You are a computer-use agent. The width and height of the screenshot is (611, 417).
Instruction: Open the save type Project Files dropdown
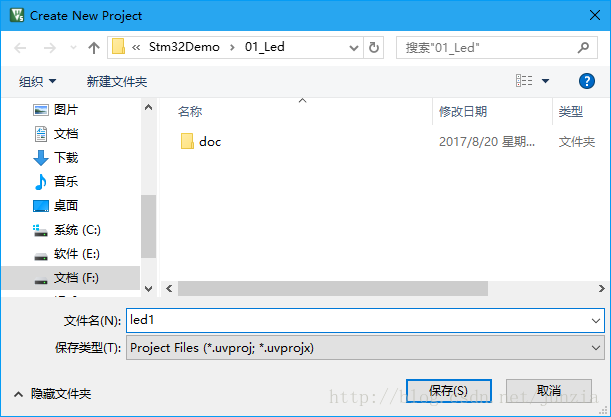coord(365,348)
